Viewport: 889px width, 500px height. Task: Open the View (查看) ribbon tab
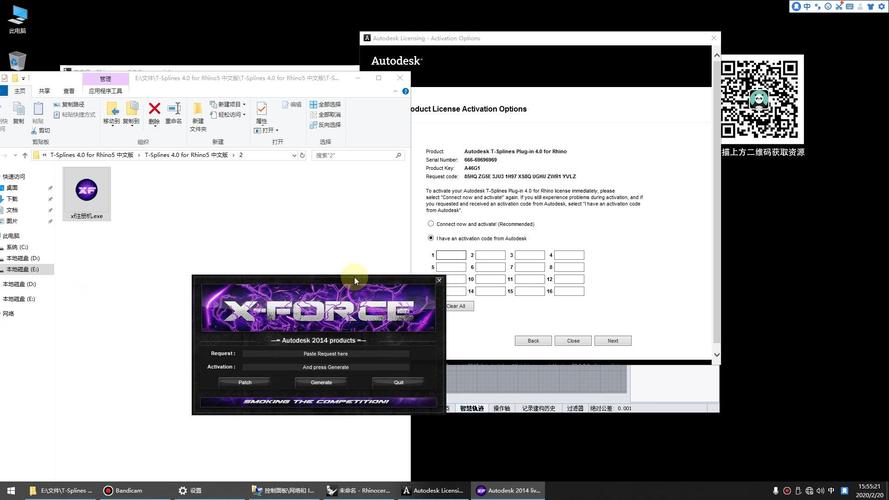pyautogui.click(x=68, y=90)
